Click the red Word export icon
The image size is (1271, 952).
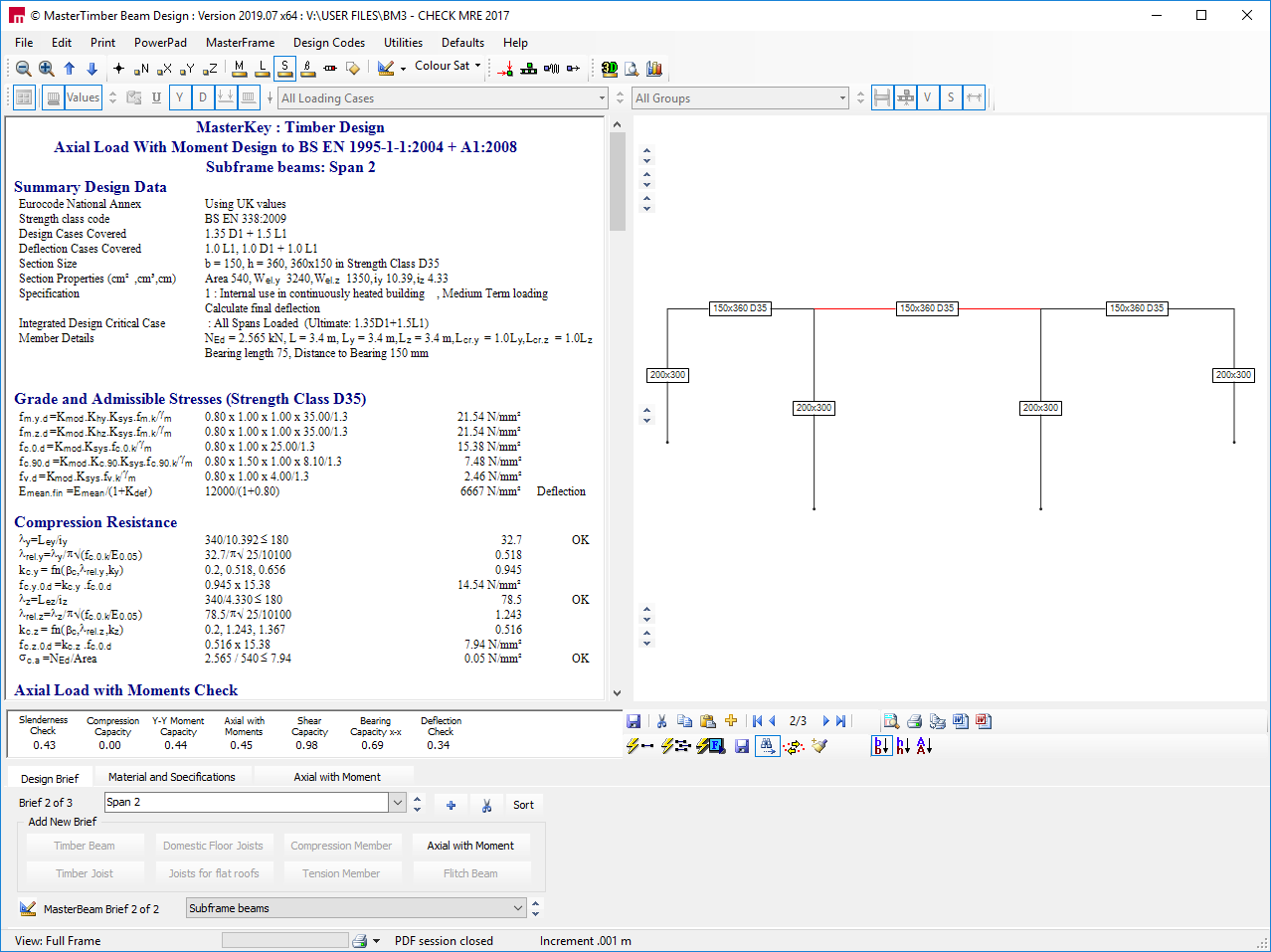[983, 721]
